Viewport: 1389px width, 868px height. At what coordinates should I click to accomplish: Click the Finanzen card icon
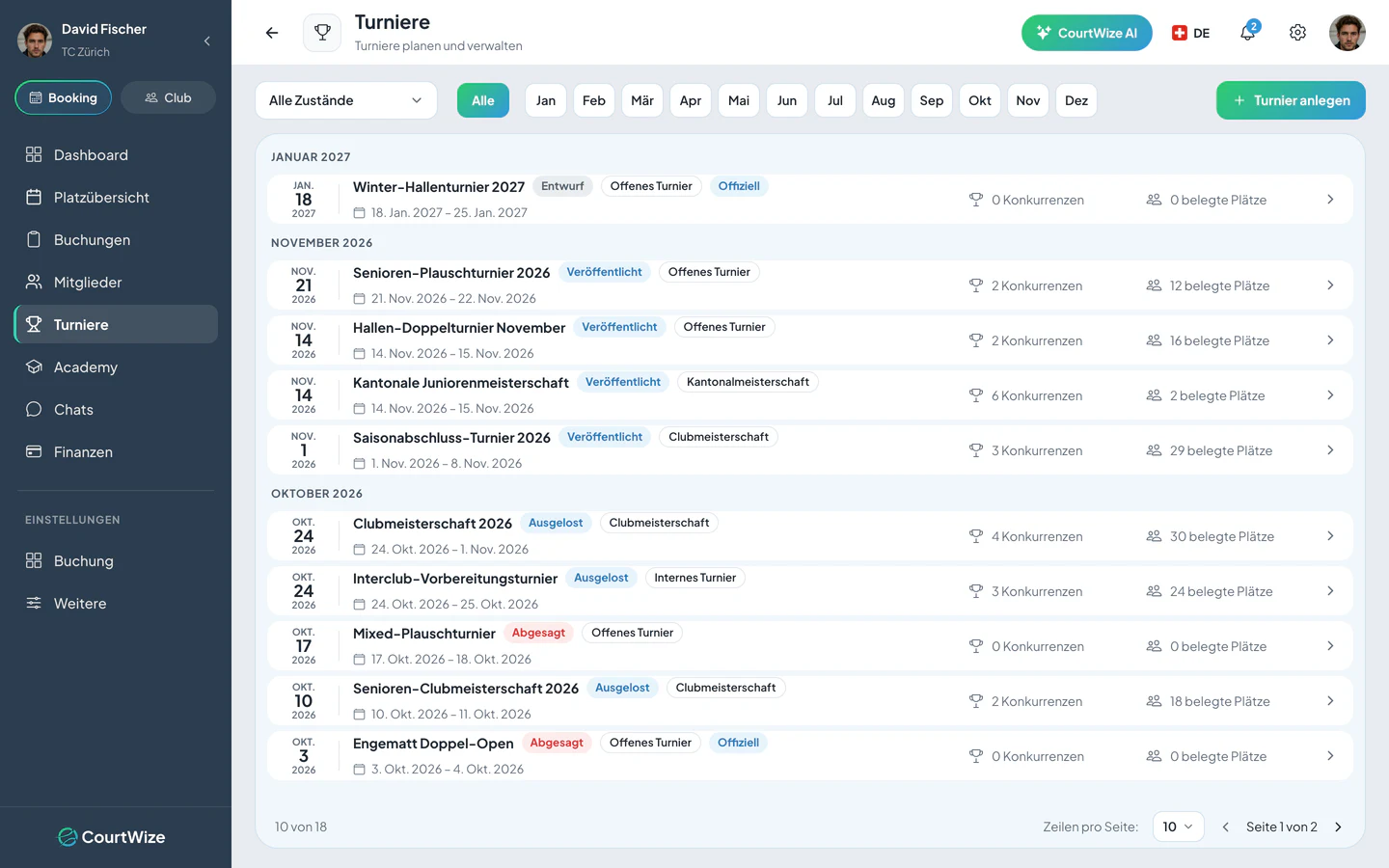(x=34, y=451)
